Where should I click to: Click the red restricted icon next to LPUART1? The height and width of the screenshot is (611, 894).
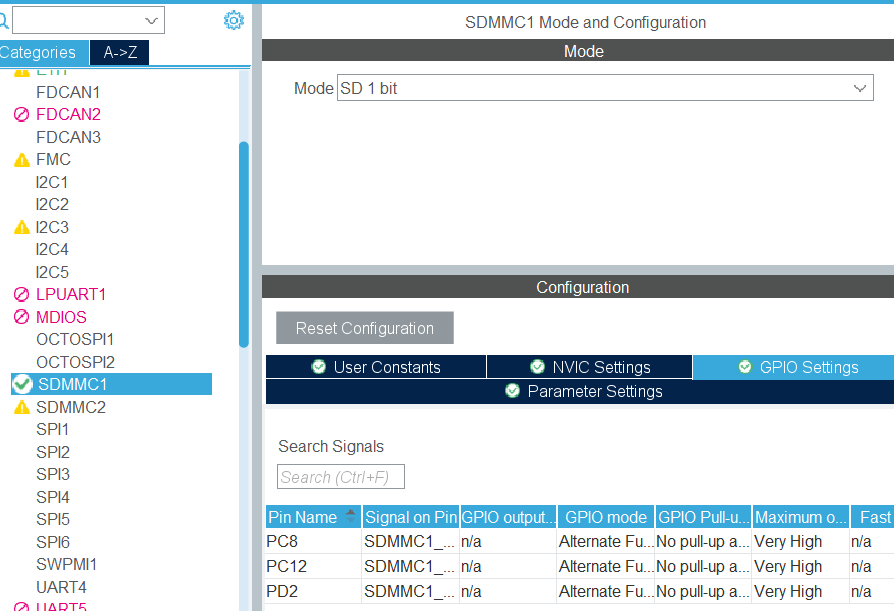pos(21,293)
